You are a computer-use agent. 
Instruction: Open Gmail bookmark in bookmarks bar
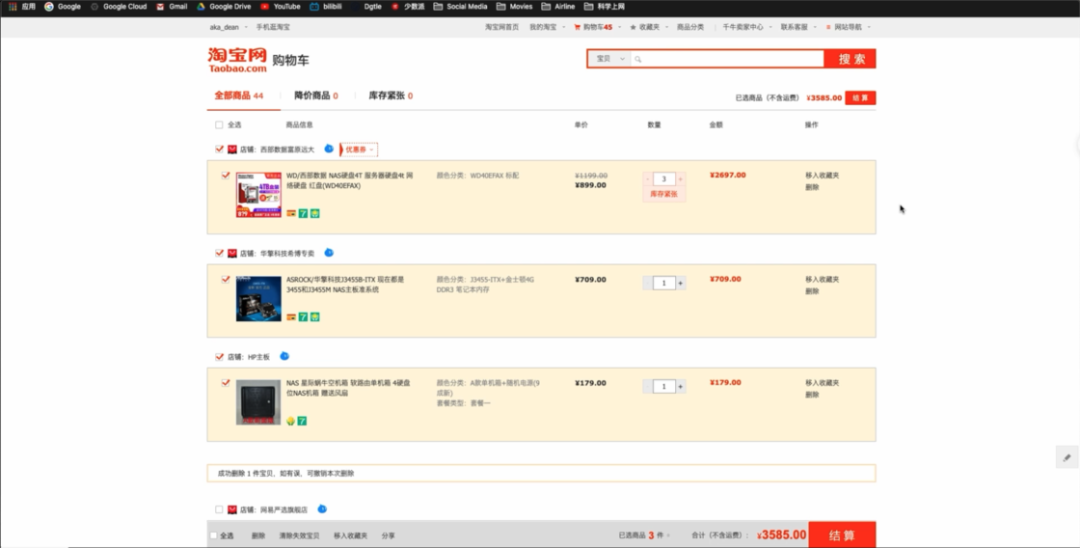[172, 6]
